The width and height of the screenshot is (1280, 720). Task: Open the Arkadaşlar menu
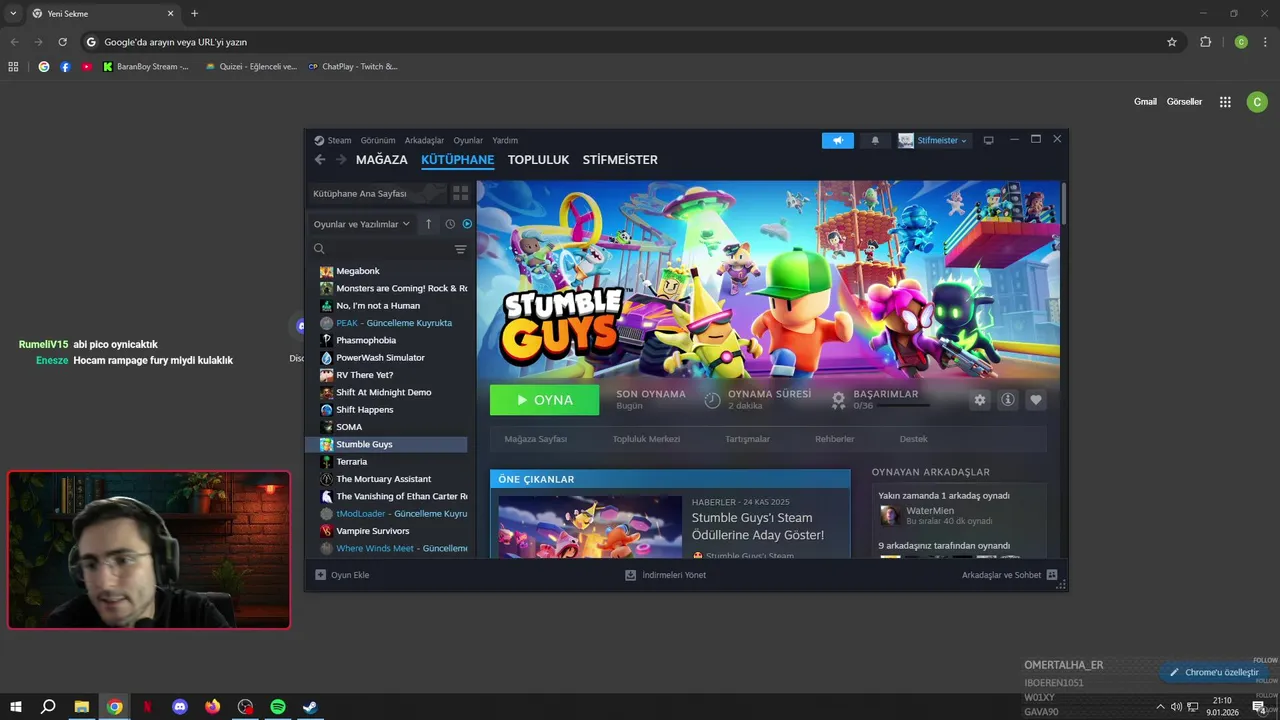pyautogui.click(x=424, y=141)
